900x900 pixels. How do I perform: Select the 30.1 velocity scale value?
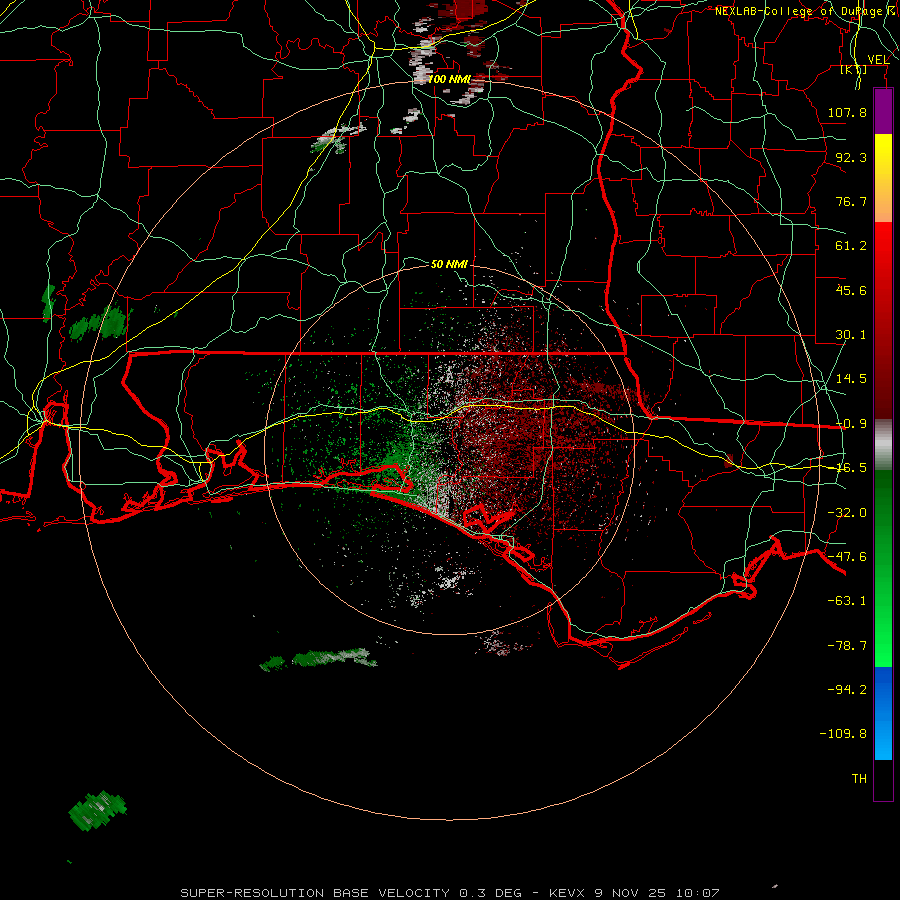click(x=851, y=335)
